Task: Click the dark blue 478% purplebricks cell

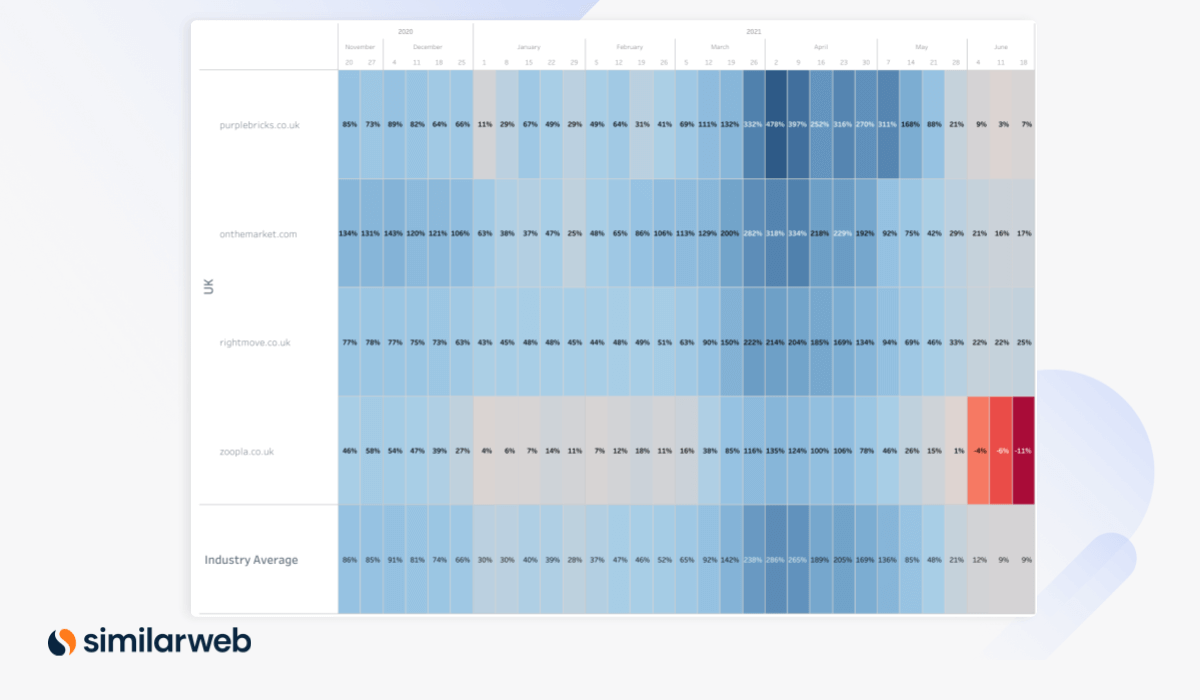Action: click(x=777, y=125)
